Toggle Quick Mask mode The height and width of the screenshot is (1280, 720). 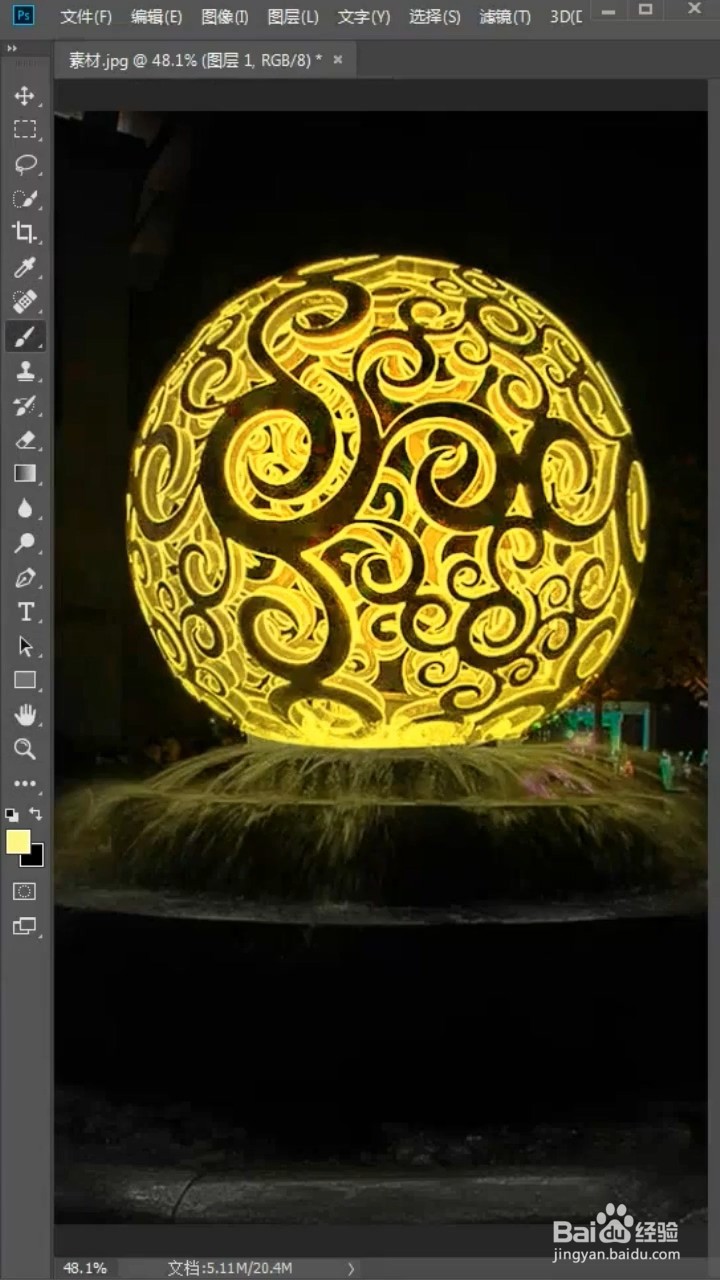25,891
